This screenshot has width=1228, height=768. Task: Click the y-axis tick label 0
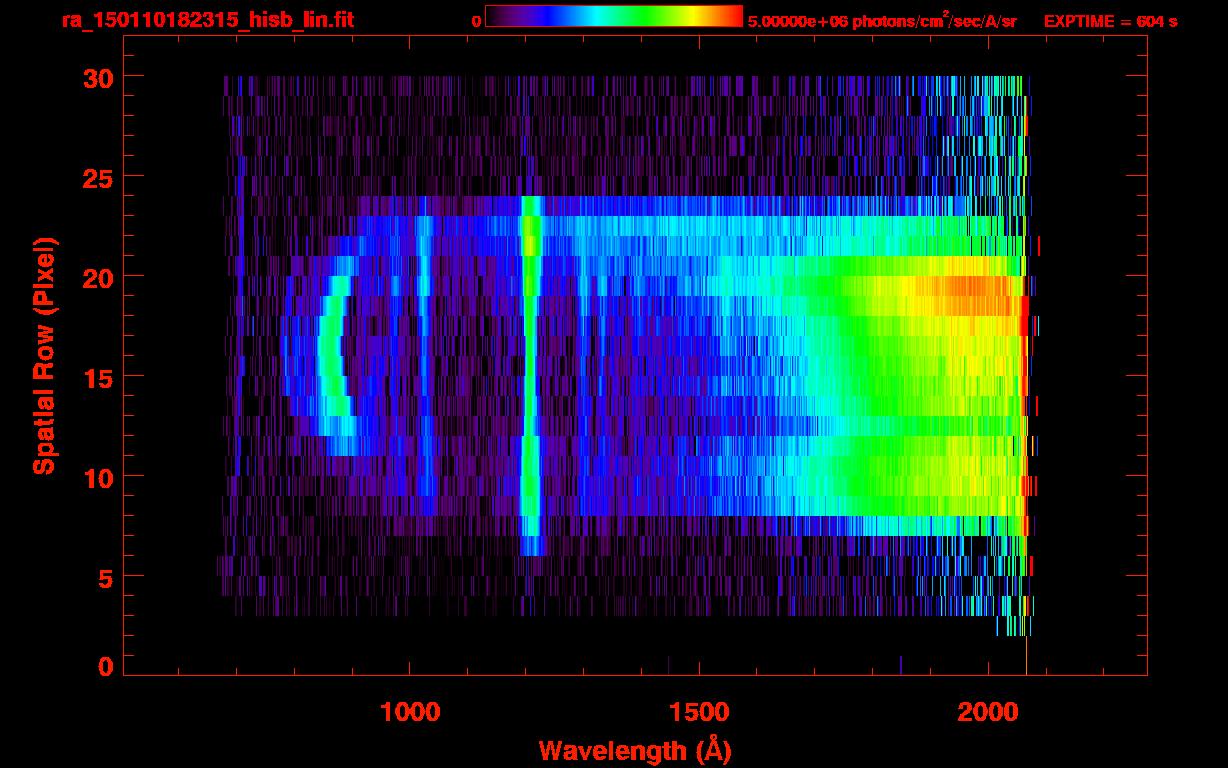coord(104,666)
